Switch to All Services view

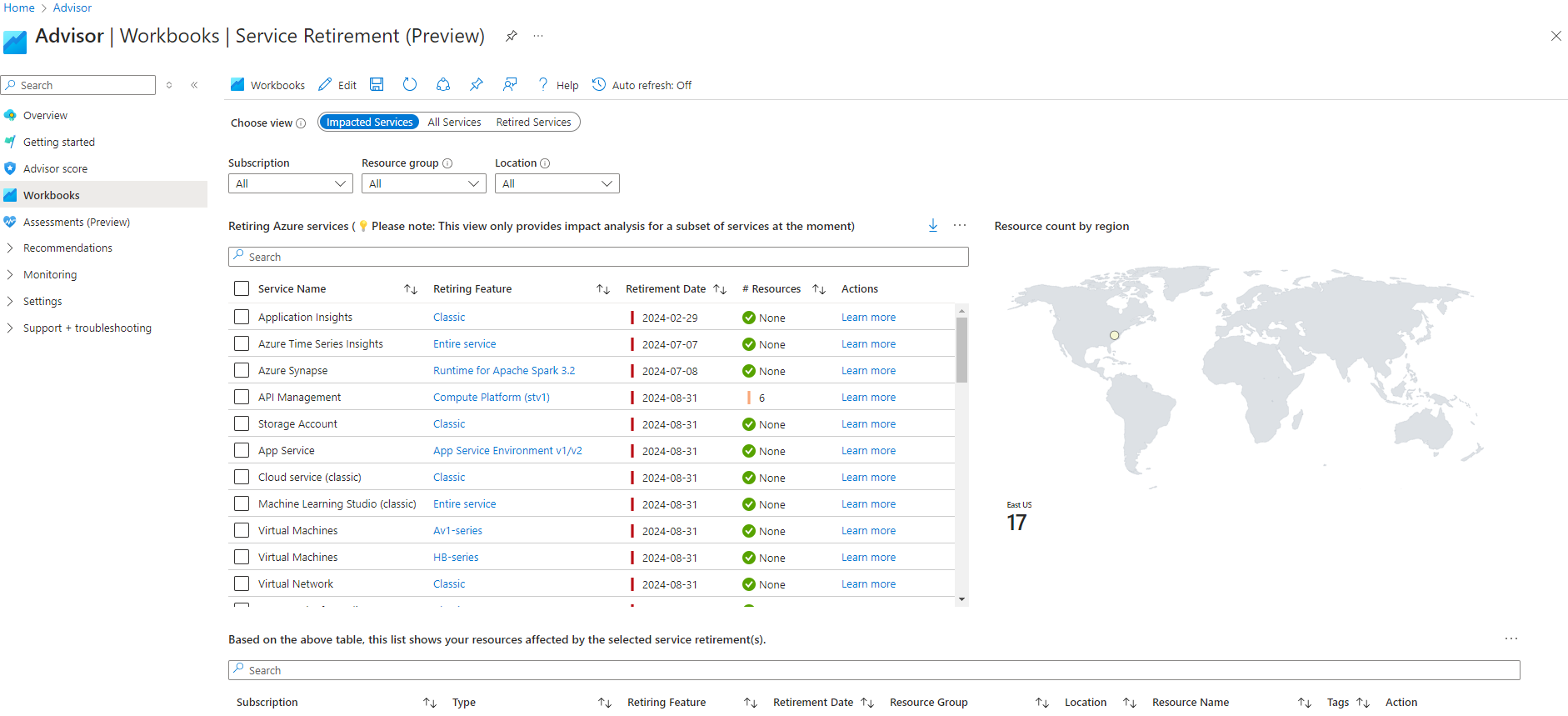click(454, 123)
